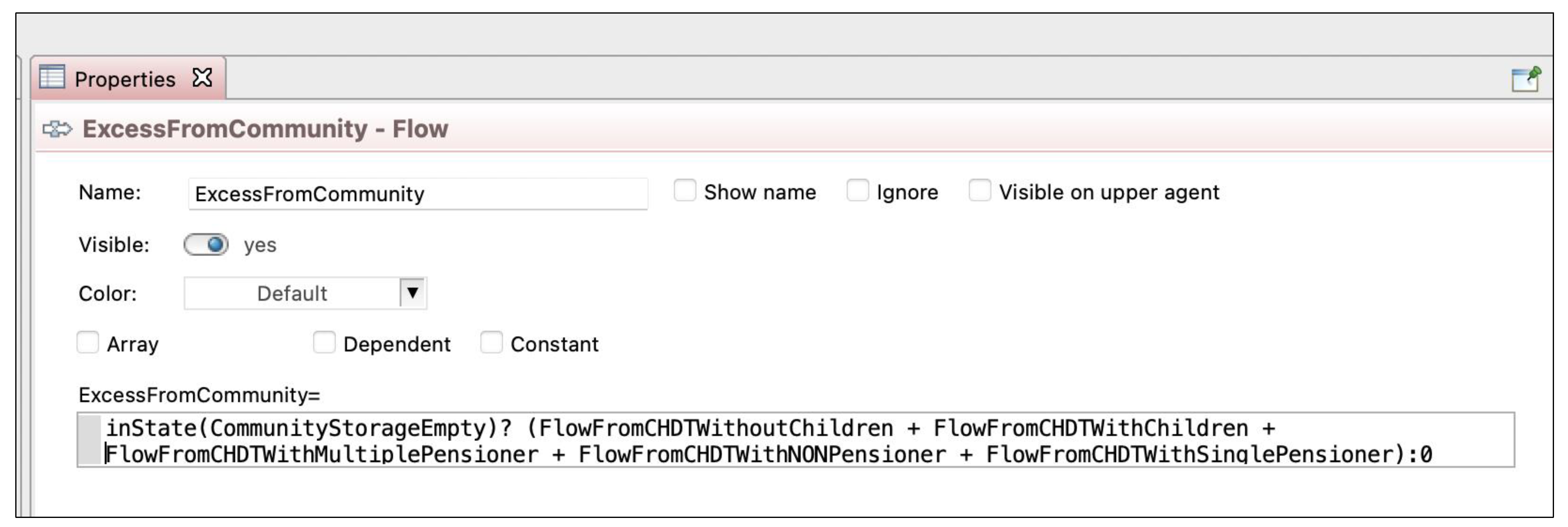The width and height of the screenshot is (1568, 527).
Task: Check the Constant checkbox
Action: pyautogui.click(x=491, y=342)
